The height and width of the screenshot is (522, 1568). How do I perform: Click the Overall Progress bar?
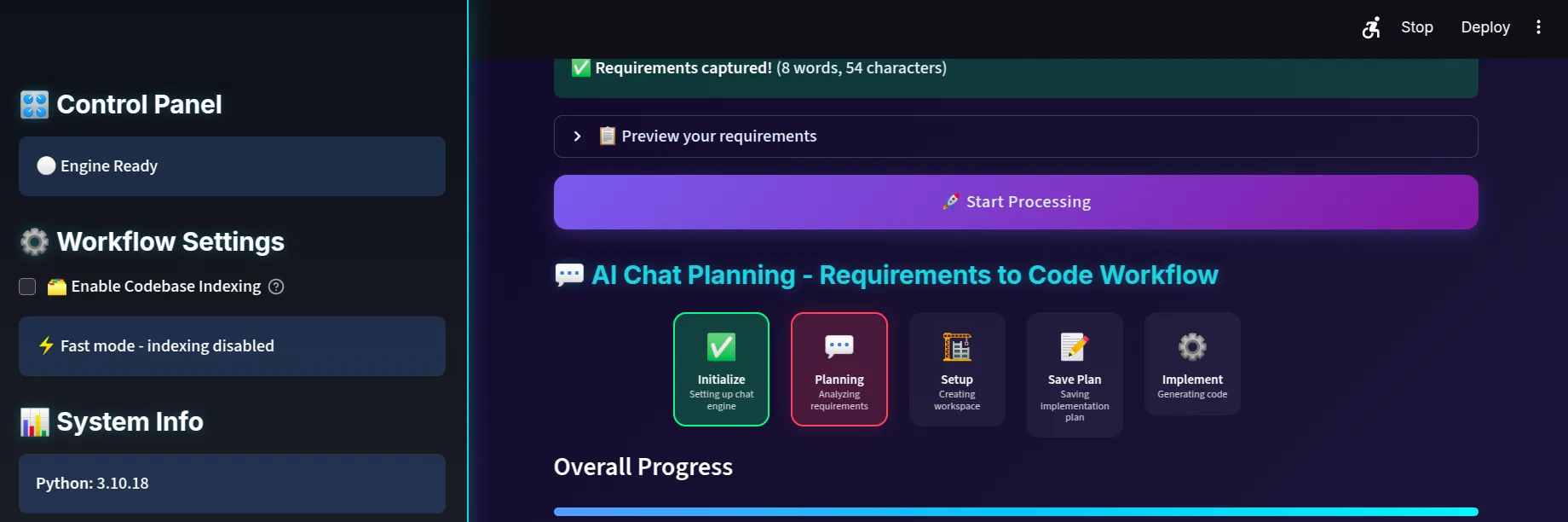pyautogui.click(x=1015, y=512)
